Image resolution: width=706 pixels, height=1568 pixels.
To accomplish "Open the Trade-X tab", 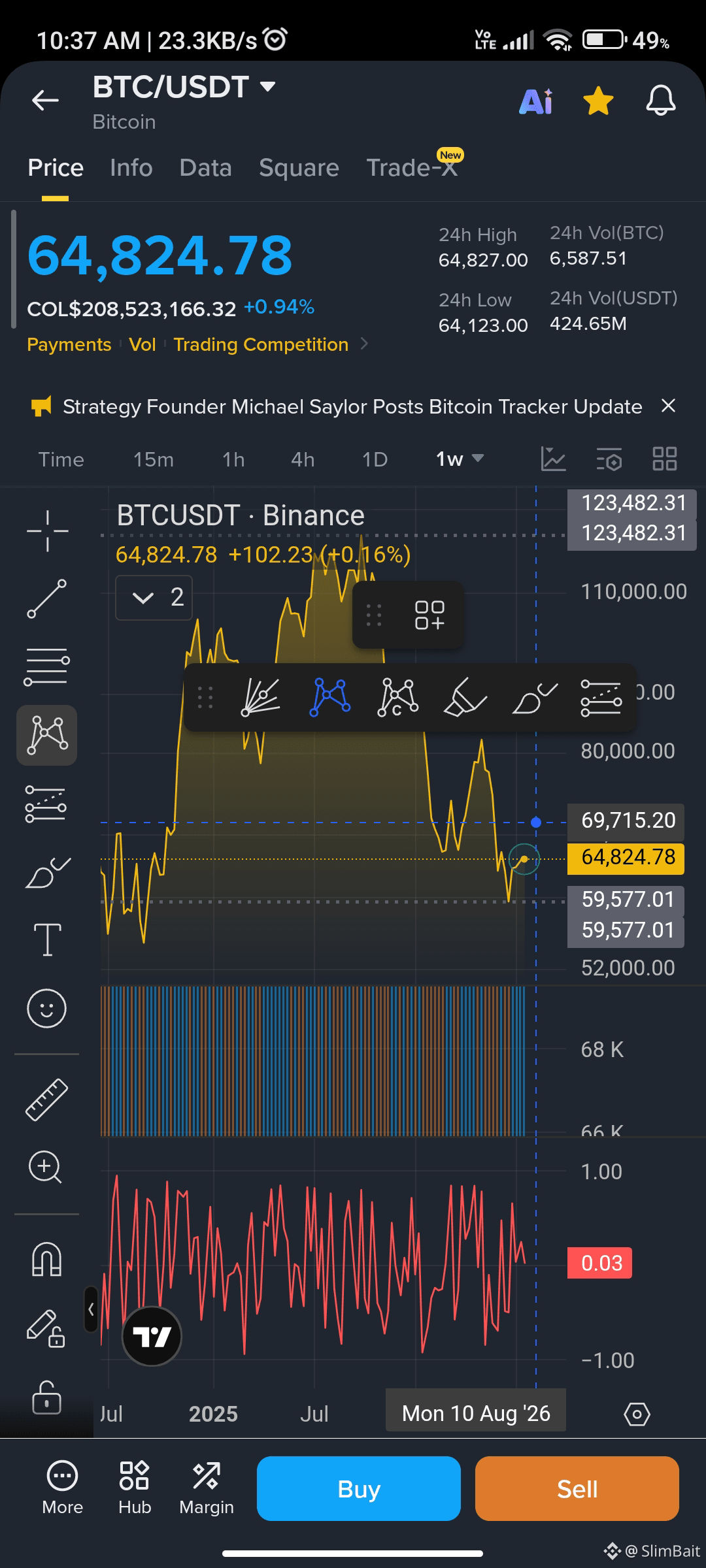I will tap(412, 168).
